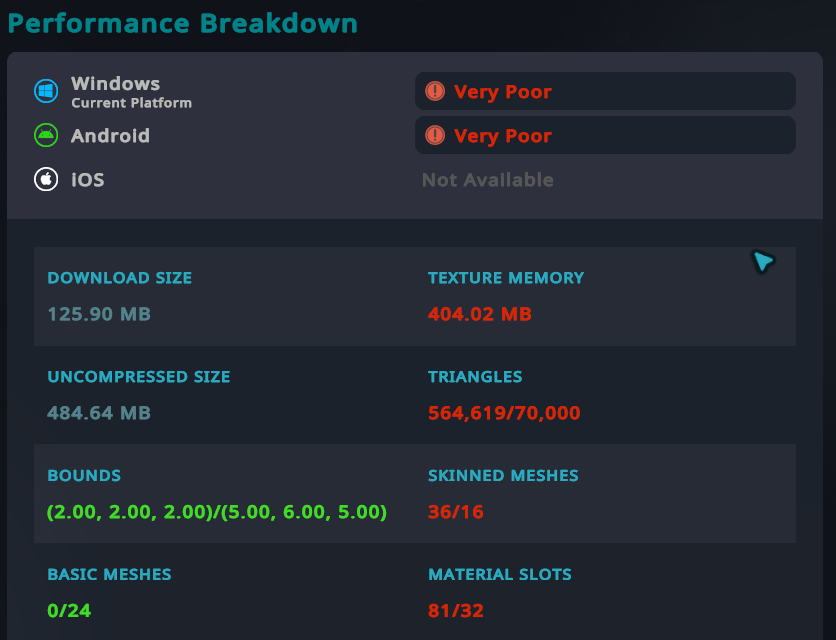Click the Download Size value 125.90 MB

coord(99,314)
